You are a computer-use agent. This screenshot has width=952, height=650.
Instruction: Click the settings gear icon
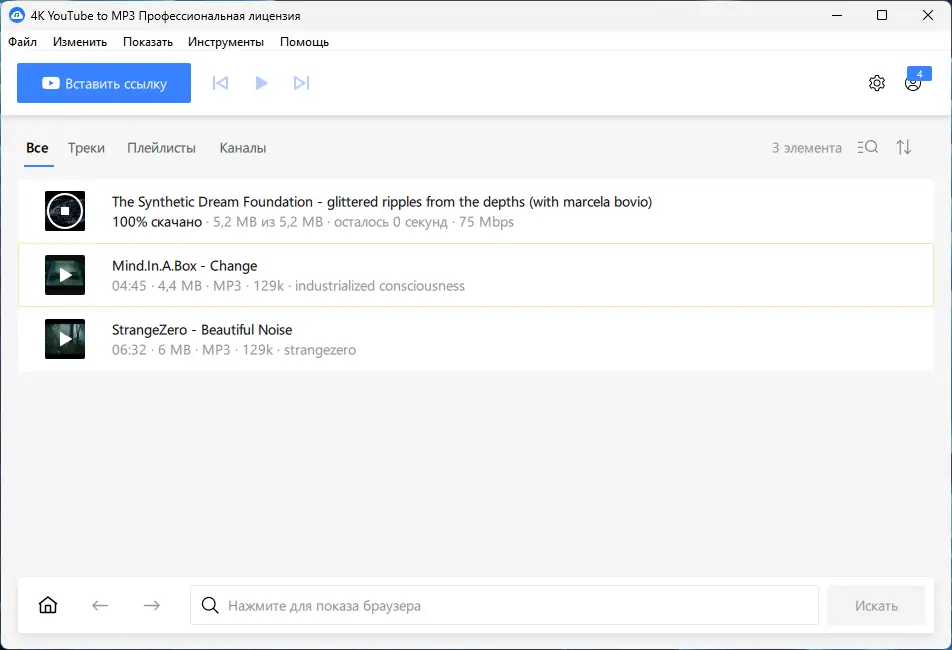click(x=877, y=83)
